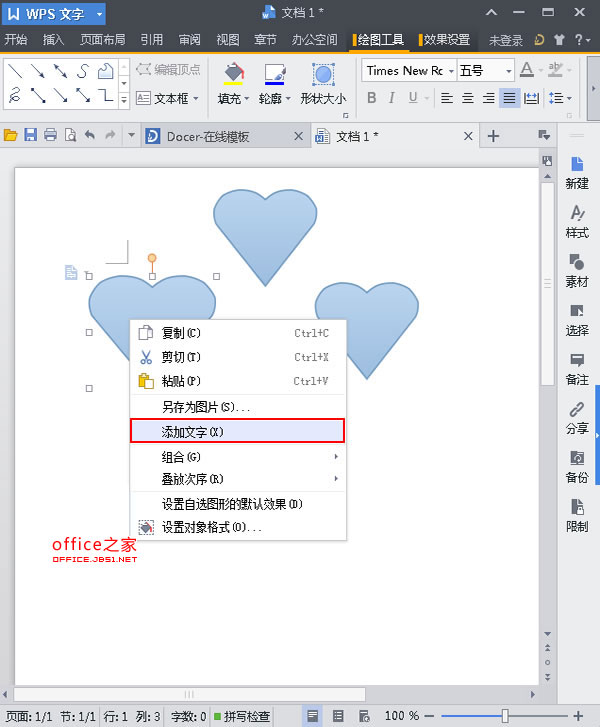Set center text alignment
The image size is (600, 727).
pyautogui.click(x=467, y=98)
